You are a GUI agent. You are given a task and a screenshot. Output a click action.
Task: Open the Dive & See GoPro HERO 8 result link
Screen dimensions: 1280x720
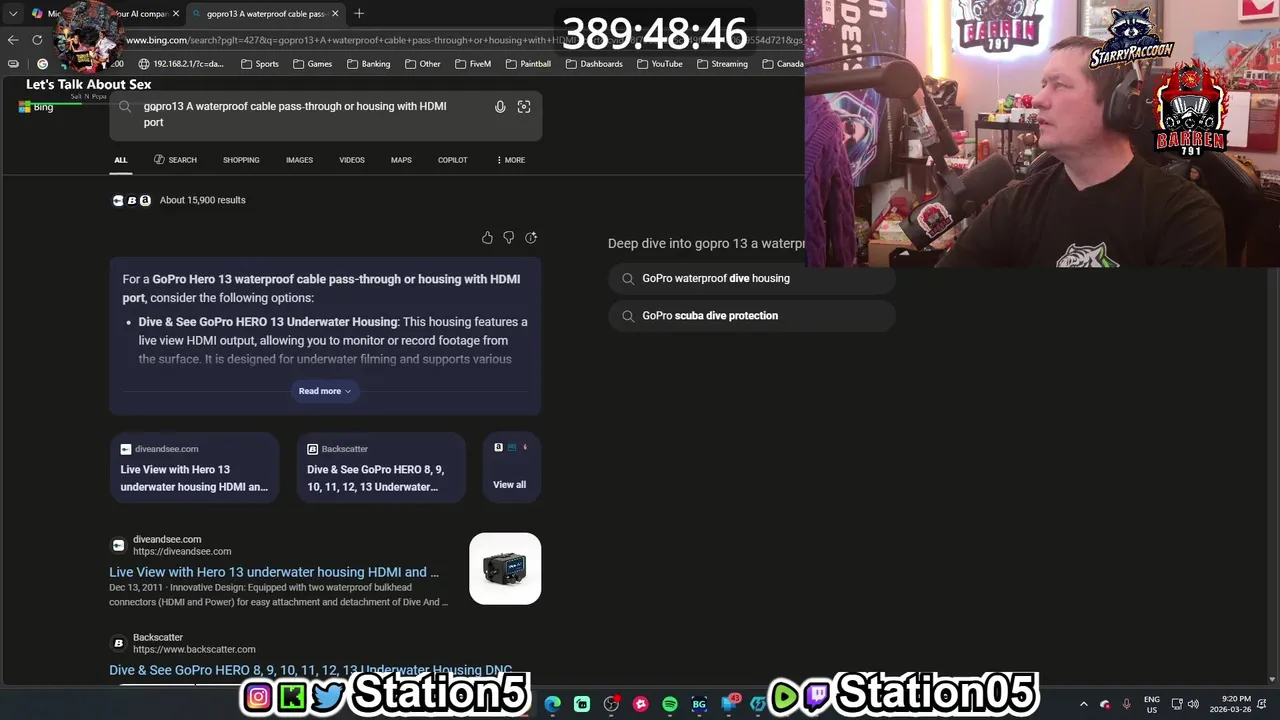311,670
